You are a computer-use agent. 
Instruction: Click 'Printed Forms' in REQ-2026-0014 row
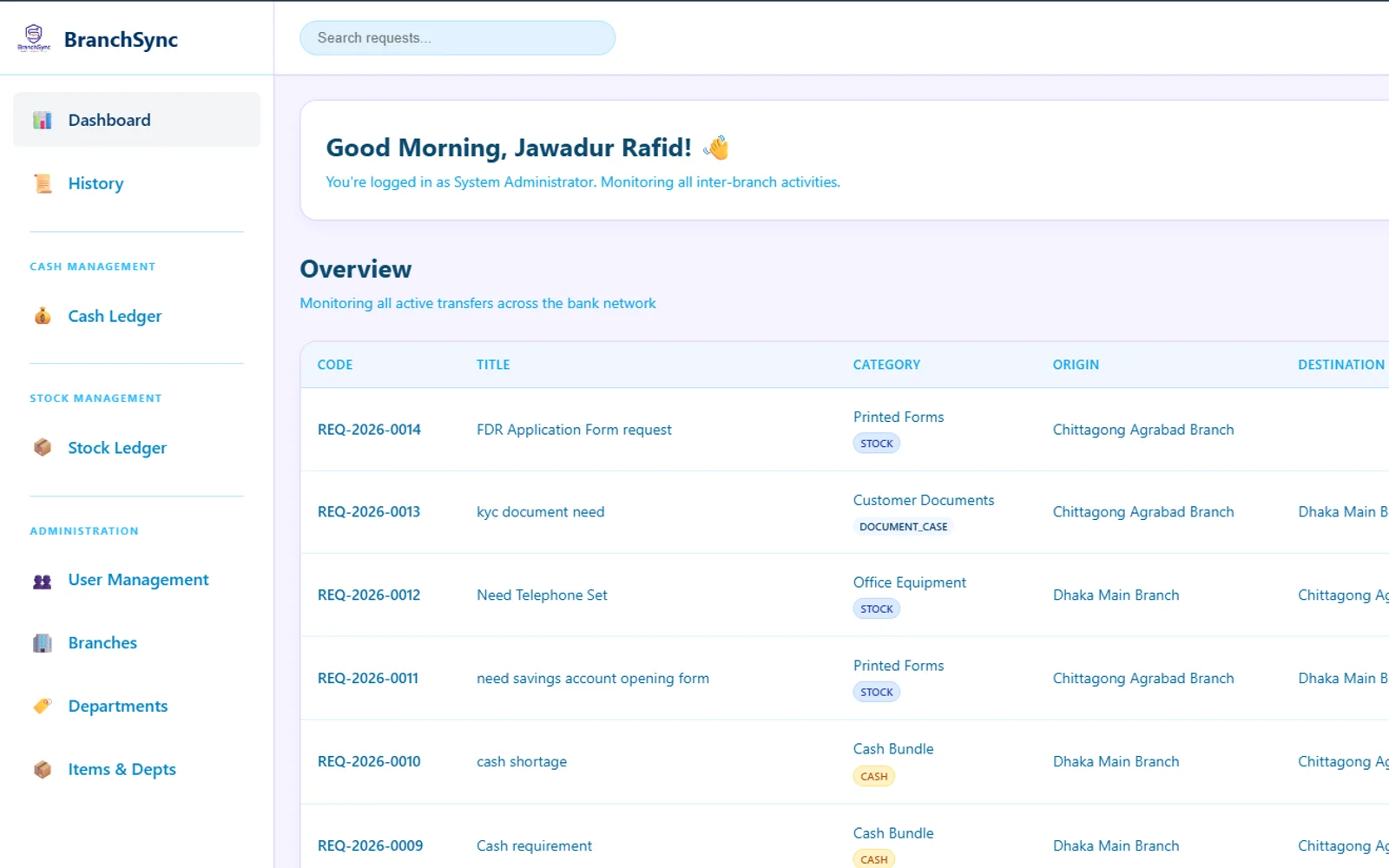click(899, 418)
